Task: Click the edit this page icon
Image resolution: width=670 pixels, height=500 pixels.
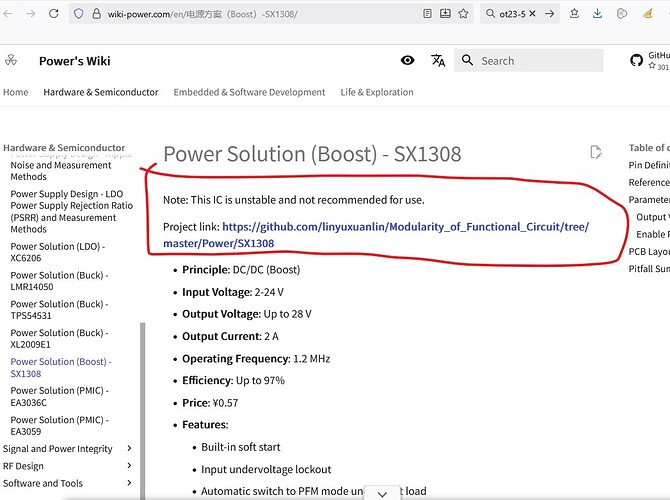Action: tap(596, 152)
